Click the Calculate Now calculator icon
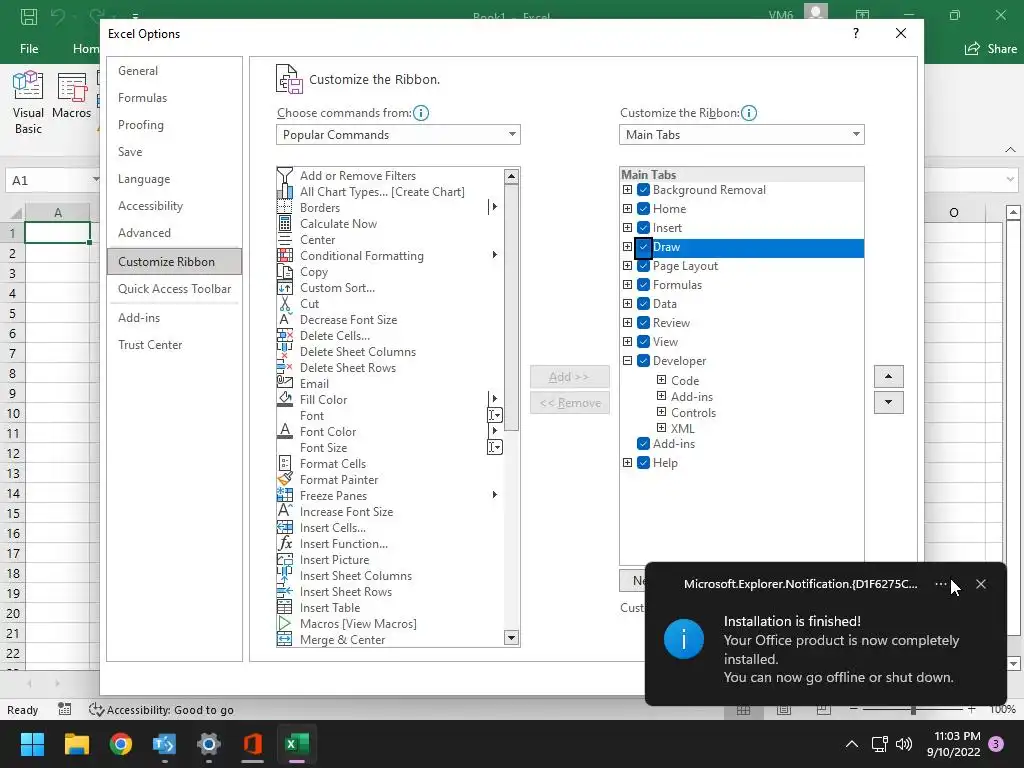This screenshot has height=768, width=1024. [x=285, y=223]
